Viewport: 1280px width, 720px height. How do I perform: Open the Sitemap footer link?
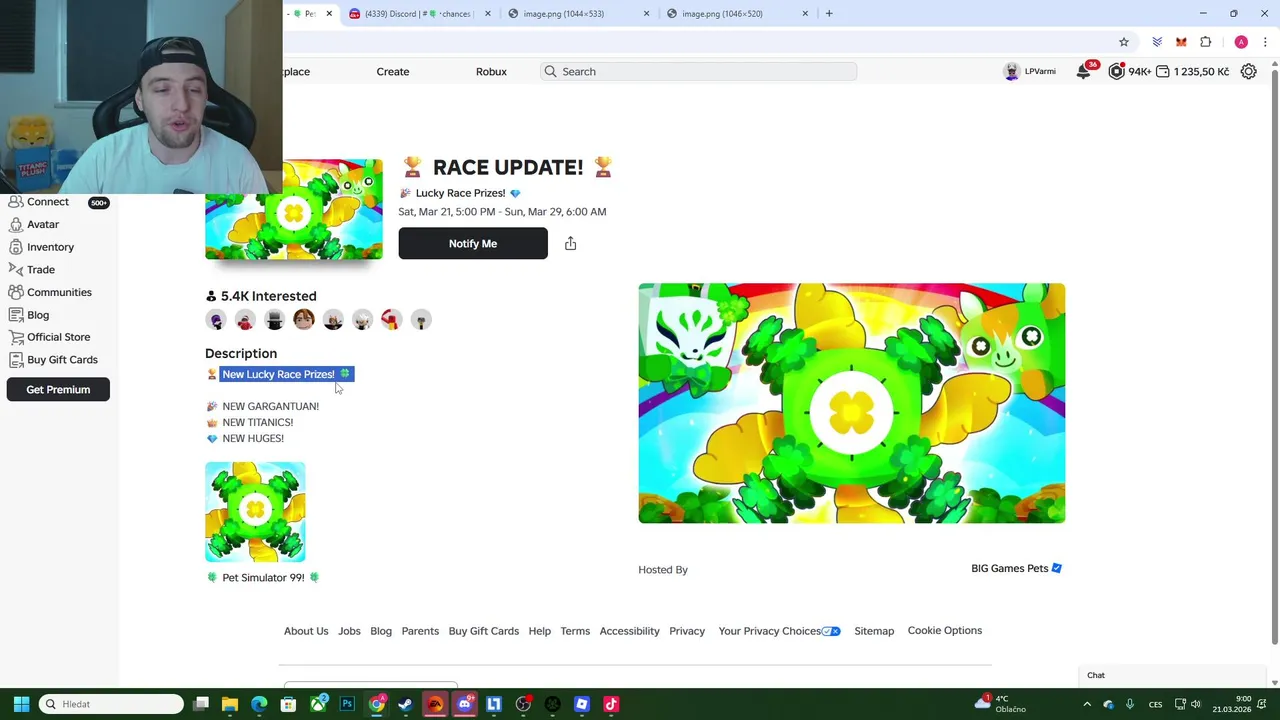coord(874,631)
